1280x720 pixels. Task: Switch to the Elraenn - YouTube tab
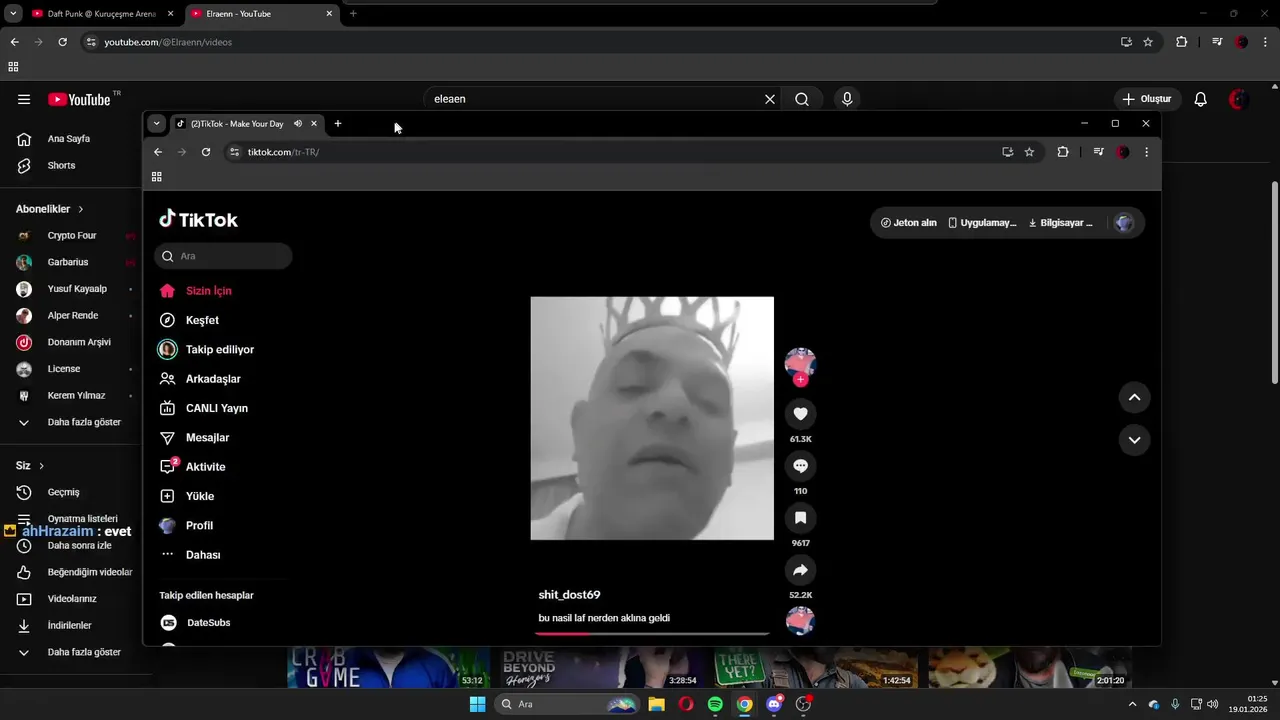click(262, 14)
